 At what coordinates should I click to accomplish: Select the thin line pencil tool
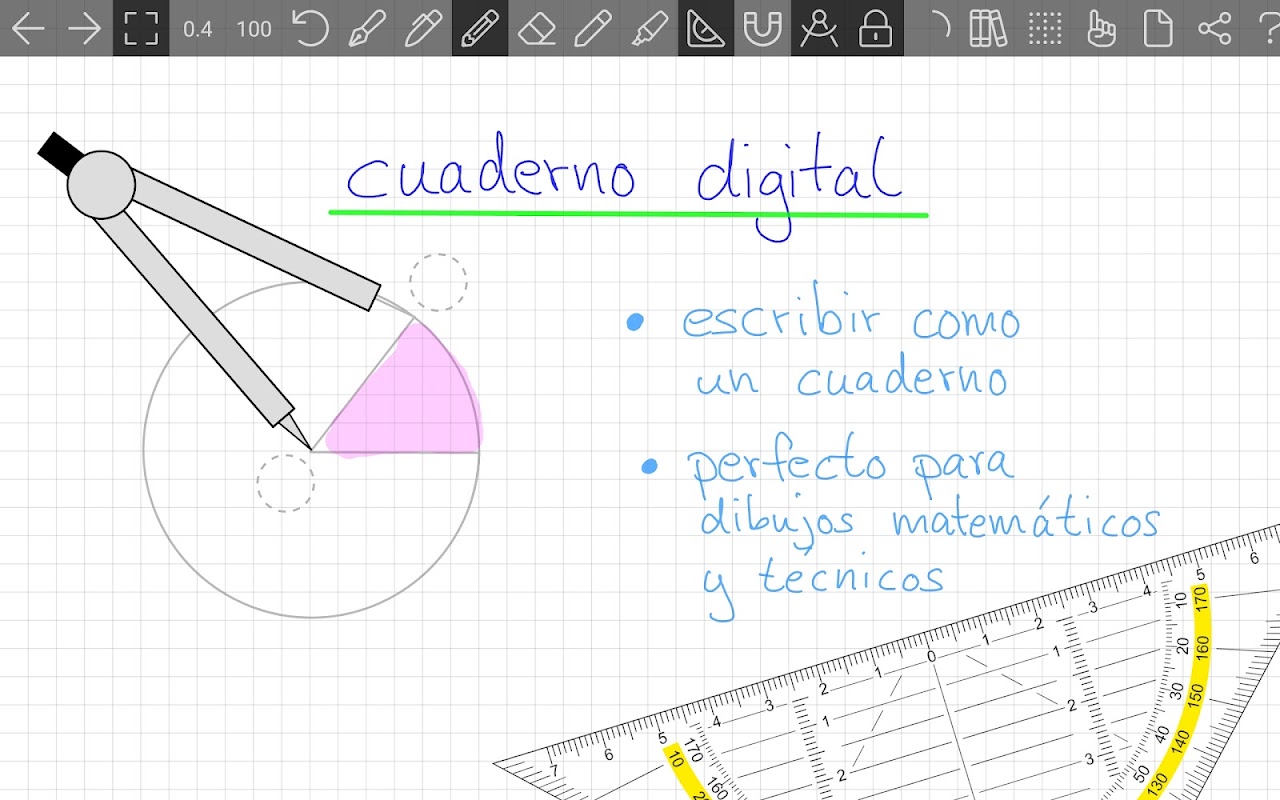pyautogui.click(x=593, y=28)
